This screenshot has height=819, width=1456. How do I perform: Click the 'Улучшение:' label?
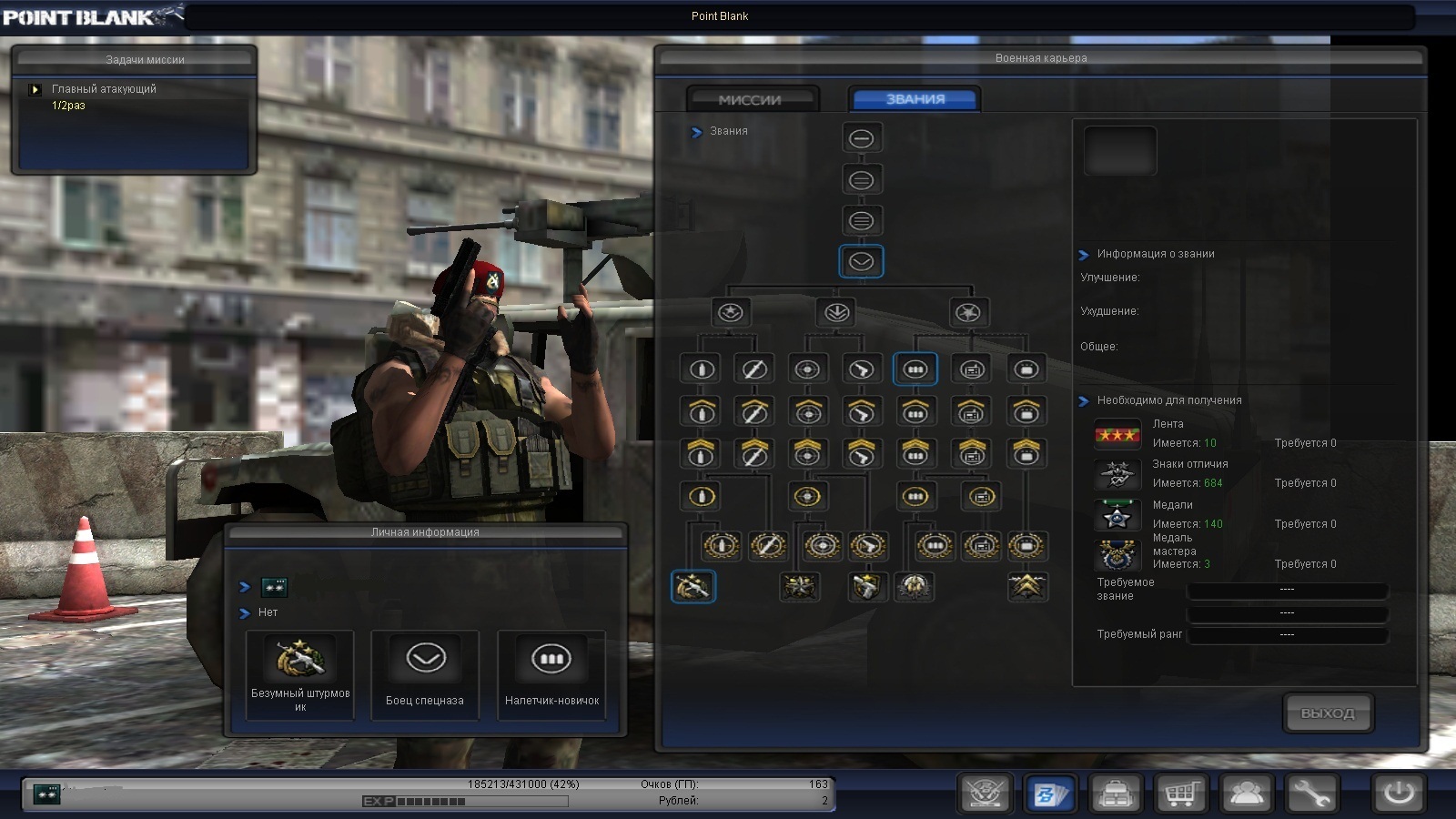pyautogui.click(x=1110, y=278)
